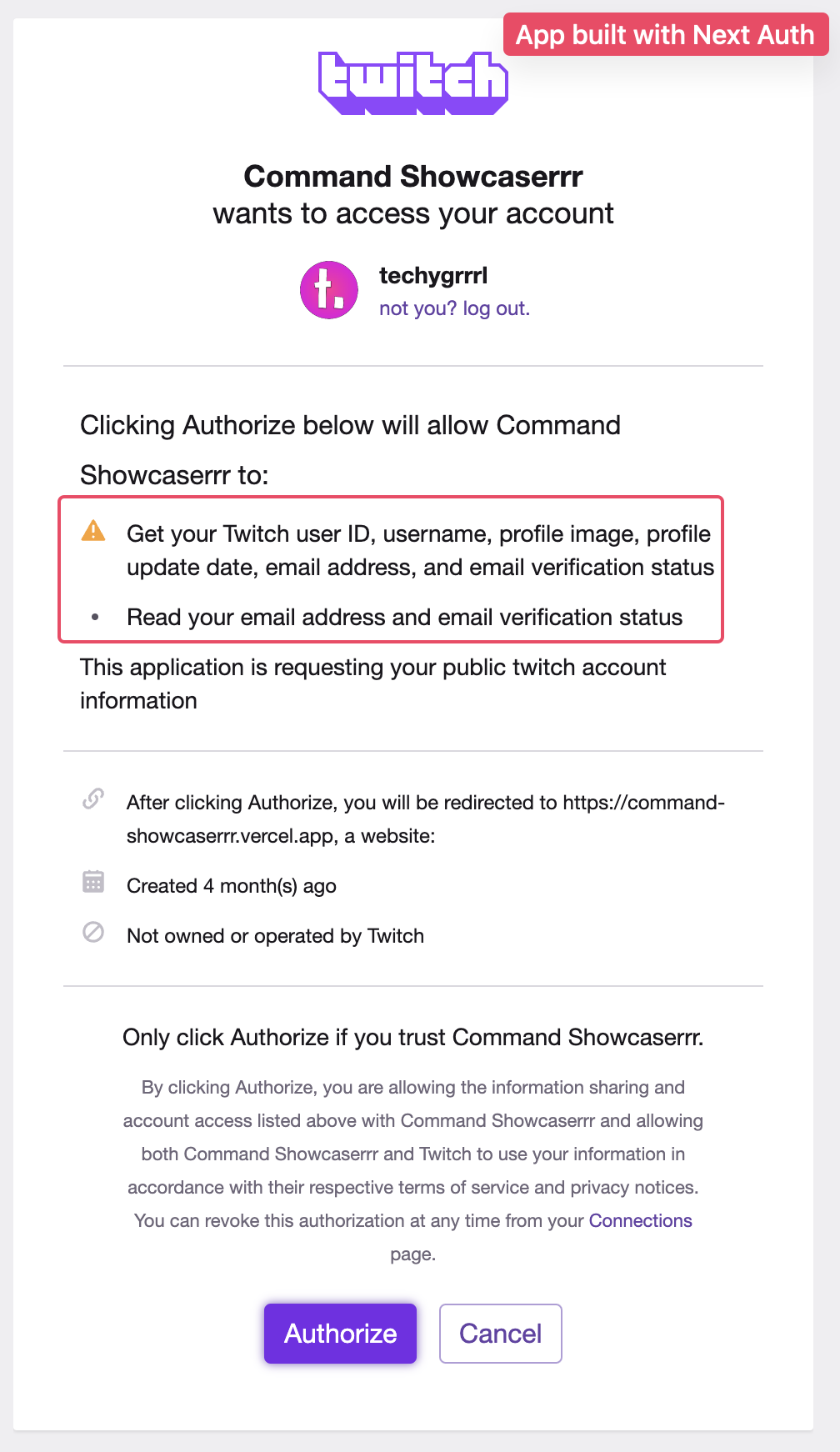Click the bullet beside the email address scope
Image resolution: width=840 pixels, height=1452 pixels.
point(94,618)
